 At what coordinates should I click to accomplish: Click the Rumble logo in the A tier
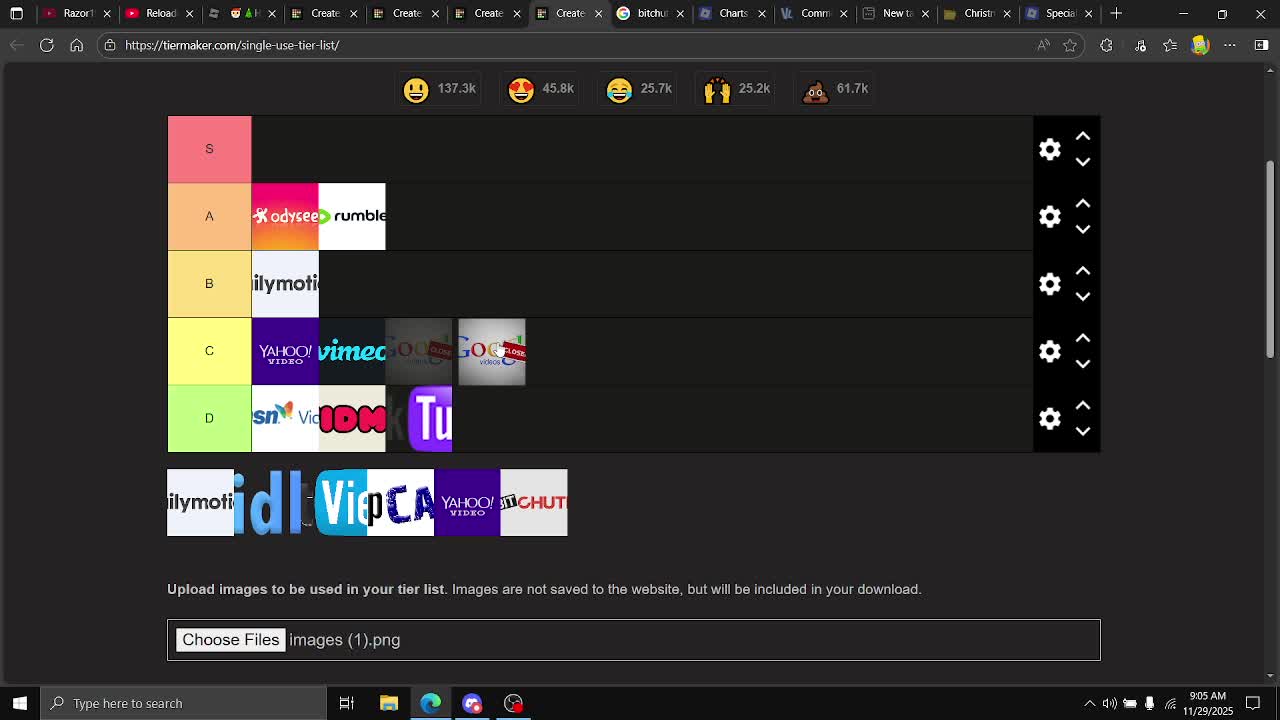pyautogui.click(x=352, y=216)
